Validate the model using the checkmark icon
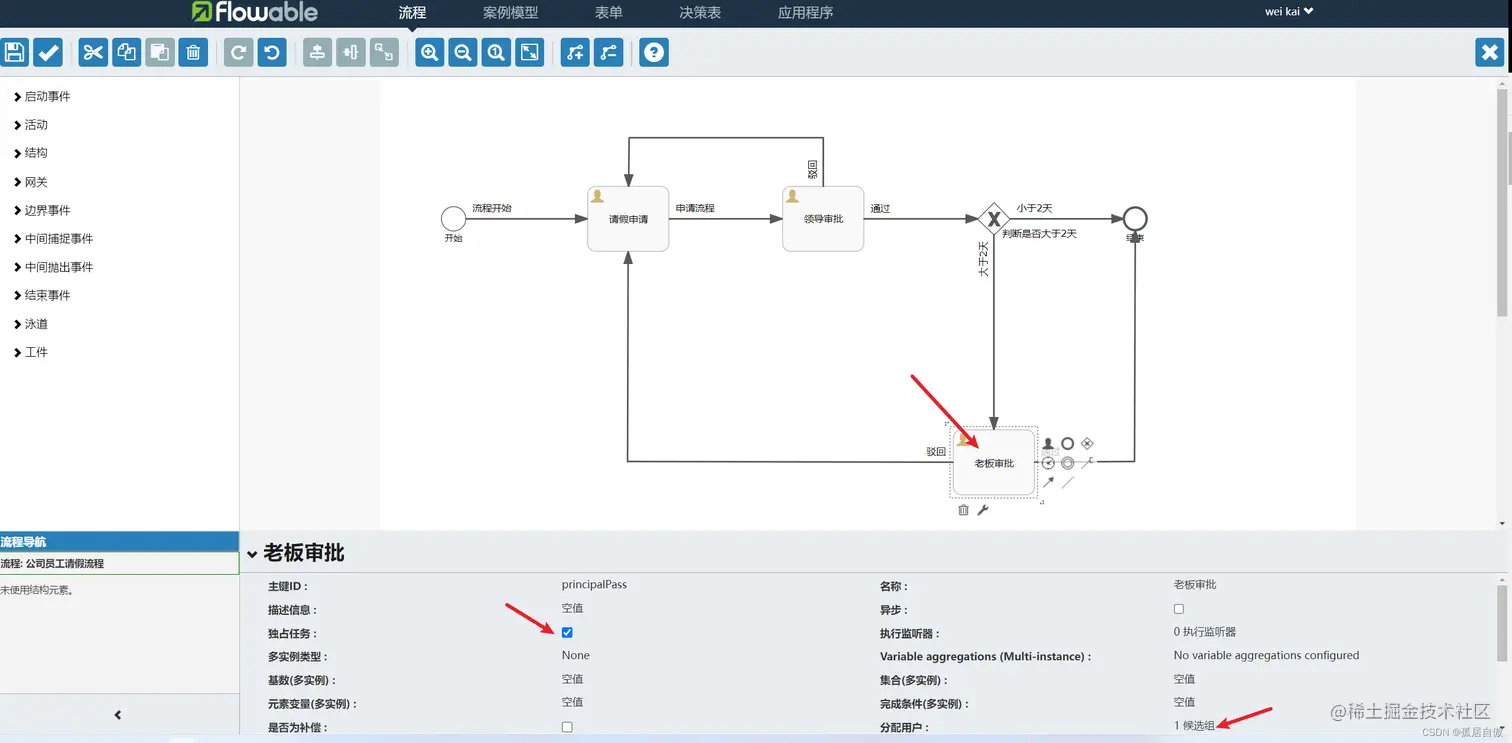Screen dimensions: 1512x743 tap(48, 52)
